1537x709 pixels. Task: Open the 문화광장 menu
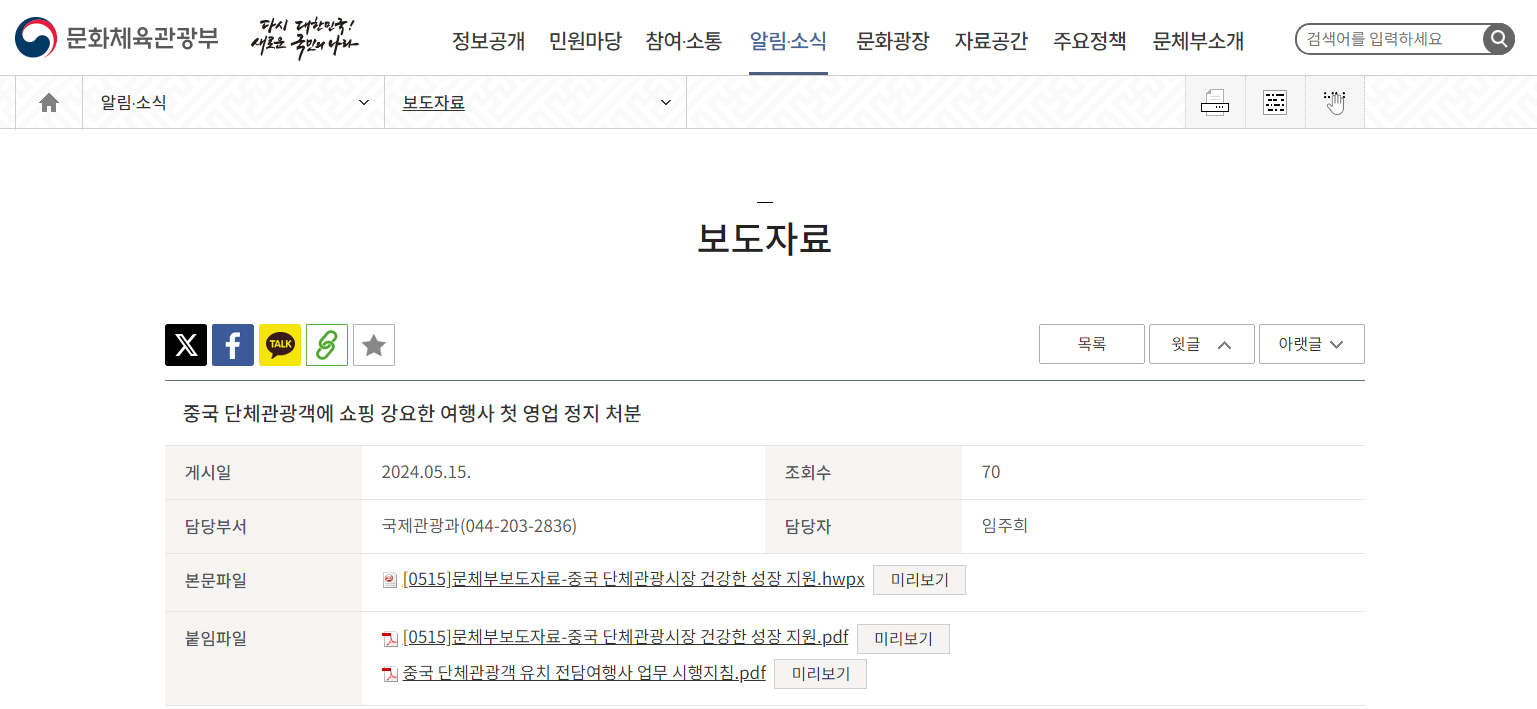(892, 41)
